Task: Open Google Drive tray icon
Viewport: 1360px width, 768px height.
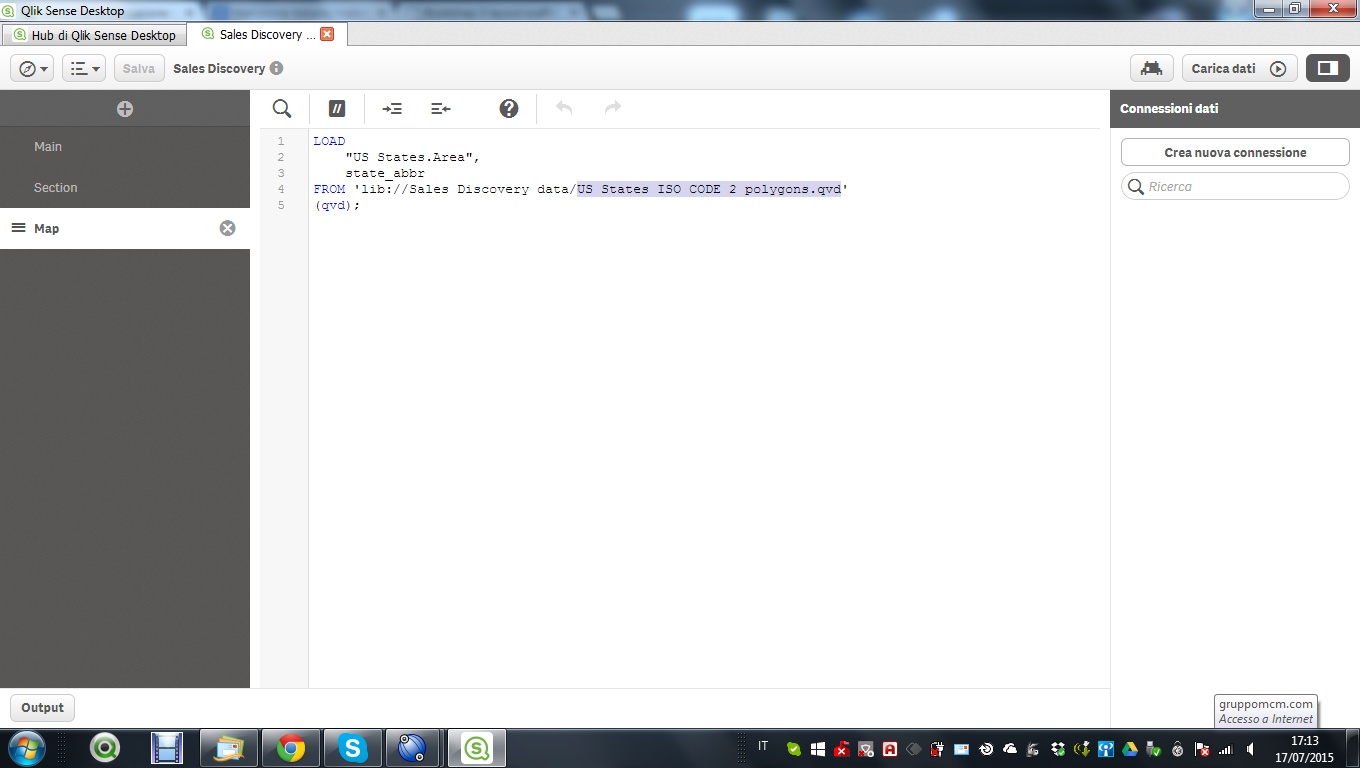Action: 1130,748
